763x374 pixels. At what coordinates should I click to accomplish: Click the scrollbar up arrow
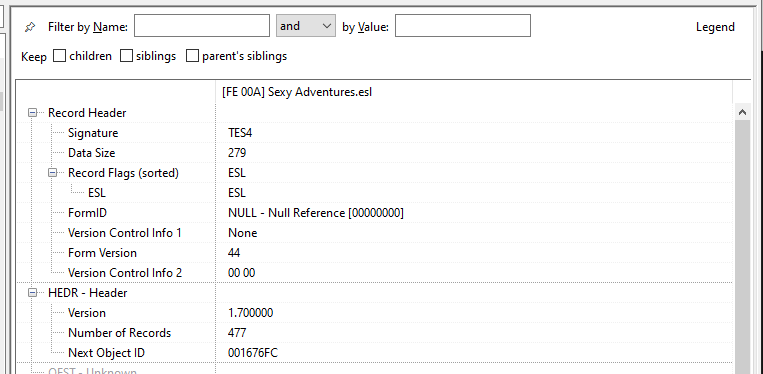[x=743, y=112]
